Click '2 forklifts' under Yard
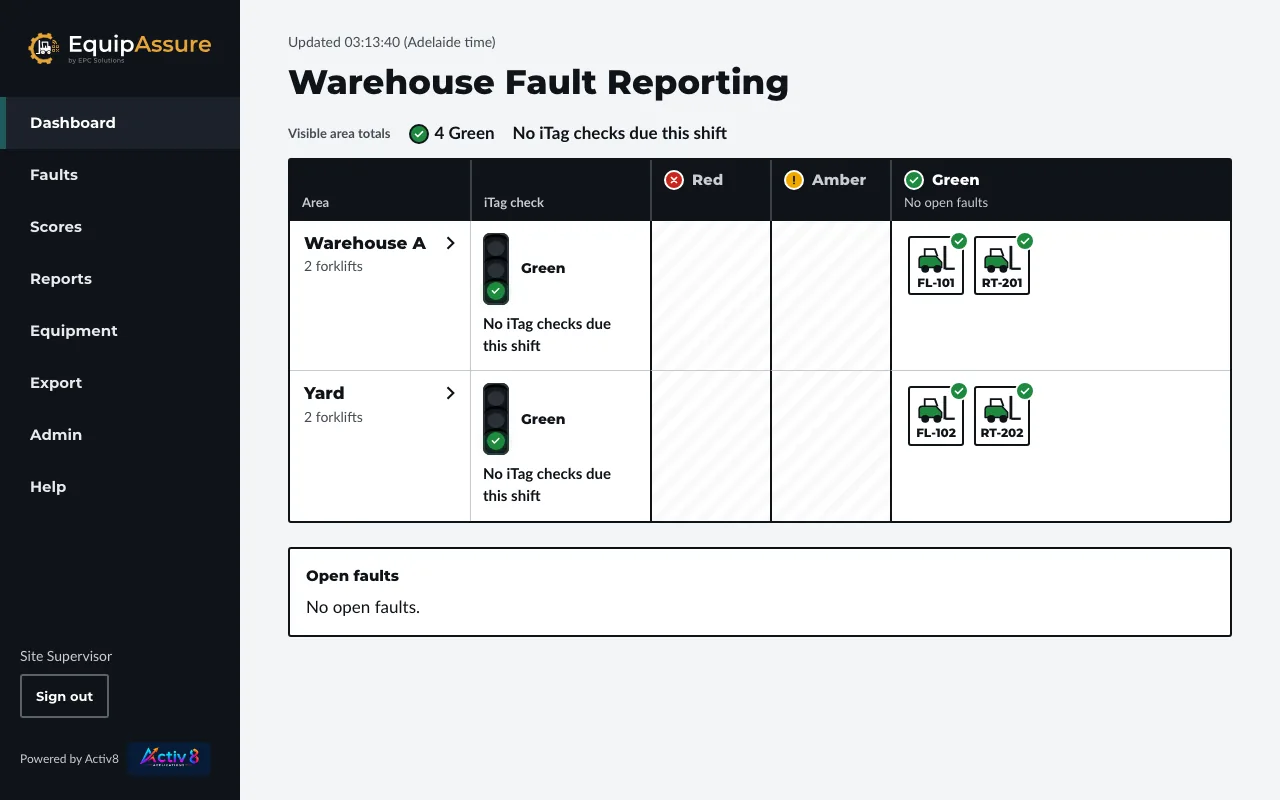The image size is (1280, 800). click(333, 417)
